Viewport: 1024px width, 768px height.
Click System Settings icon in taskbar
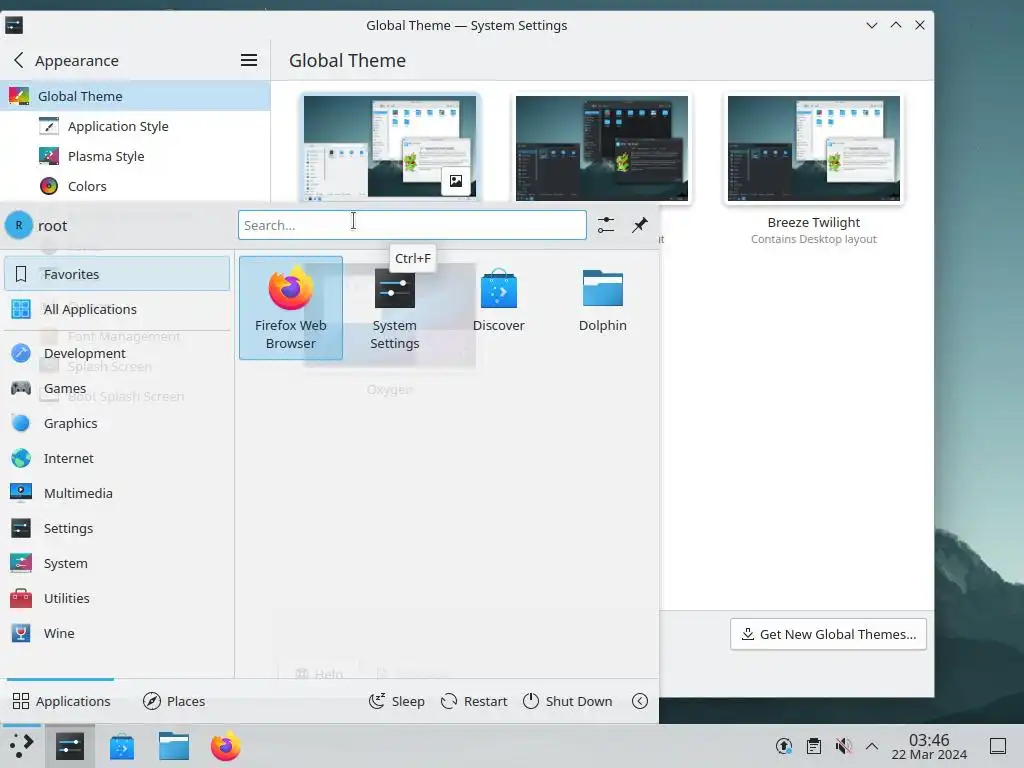(70, 746)
